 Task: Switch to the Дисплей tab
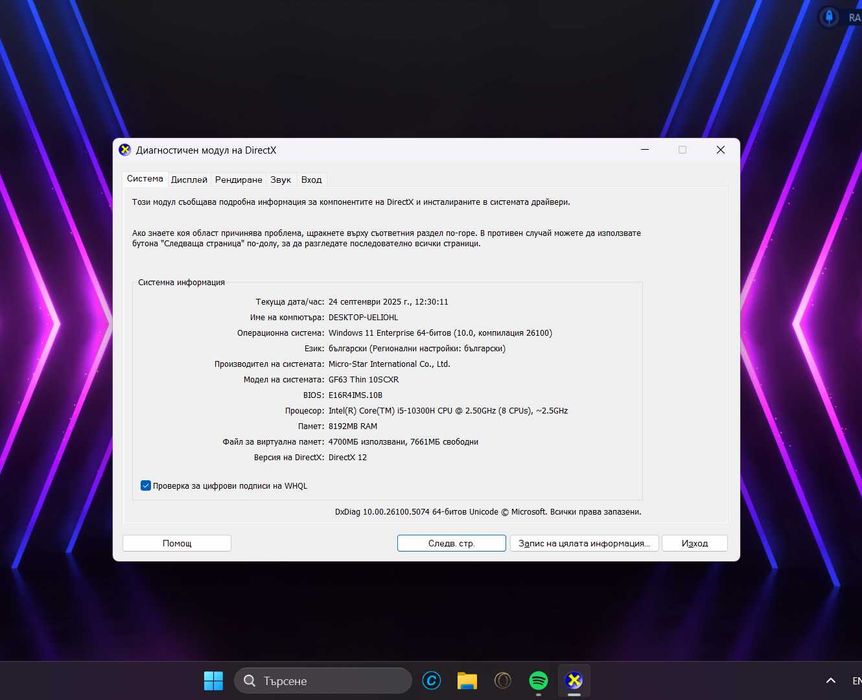[189, 180]
